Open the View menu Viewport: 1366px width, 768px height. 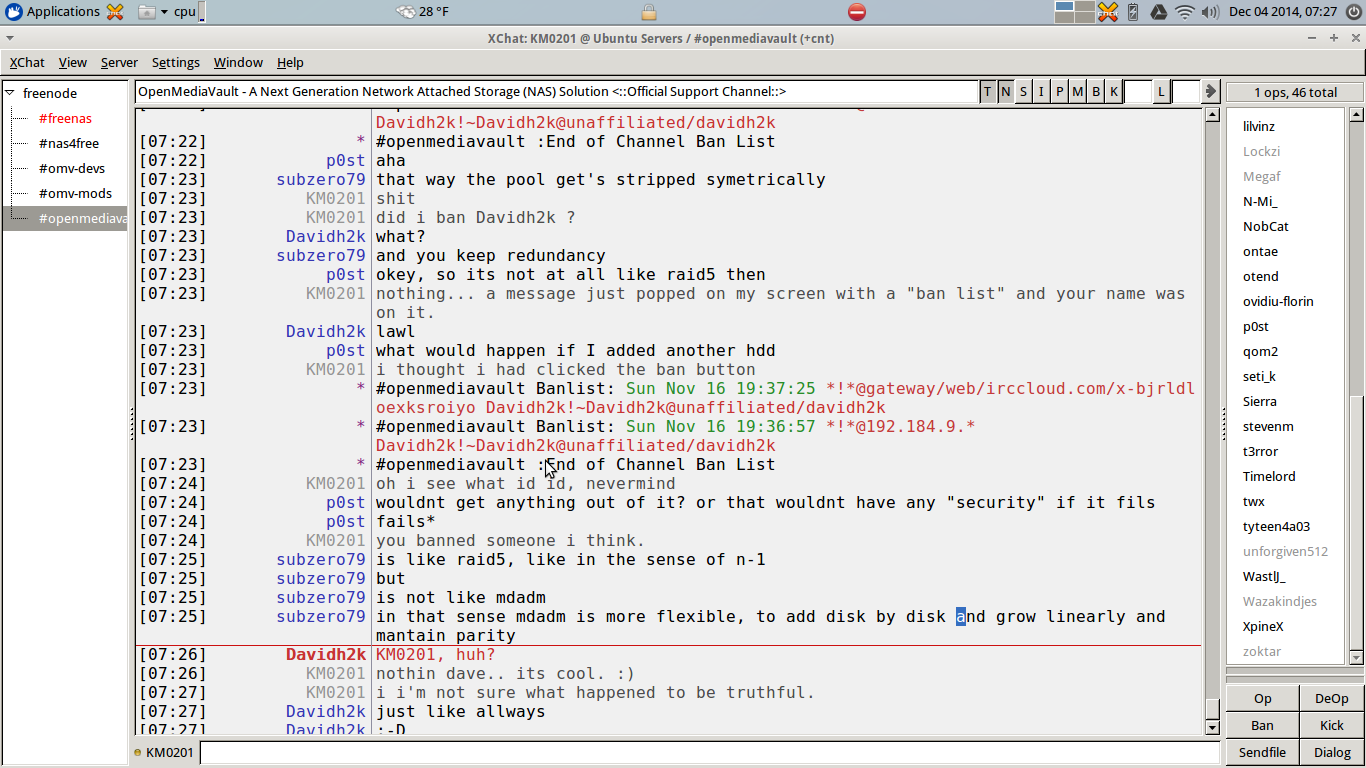pyautogui.click(x=73, y=62)
